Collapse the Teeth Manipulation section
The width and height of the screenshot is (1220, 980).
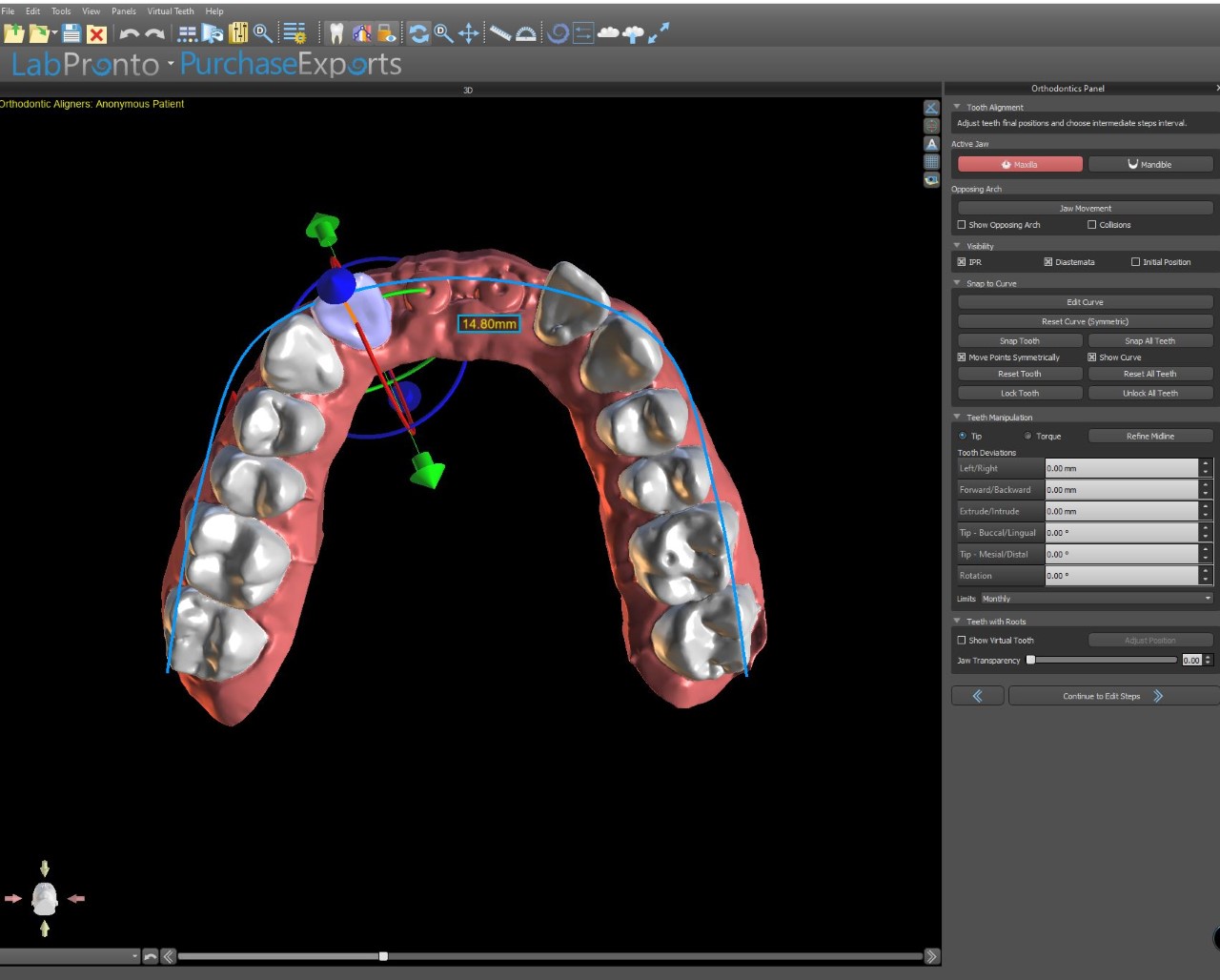coord(957,417)
